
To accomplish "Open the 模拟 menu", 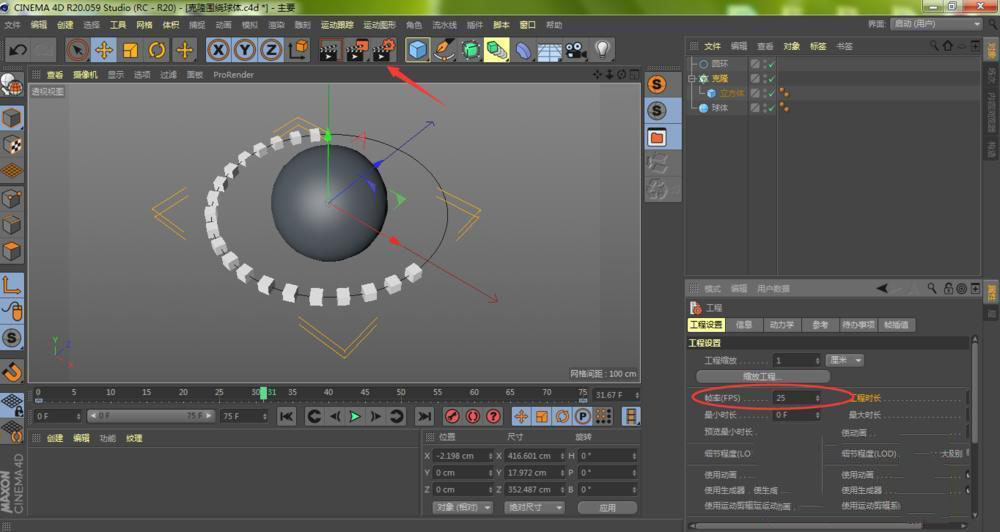I will tap(250, 25).
